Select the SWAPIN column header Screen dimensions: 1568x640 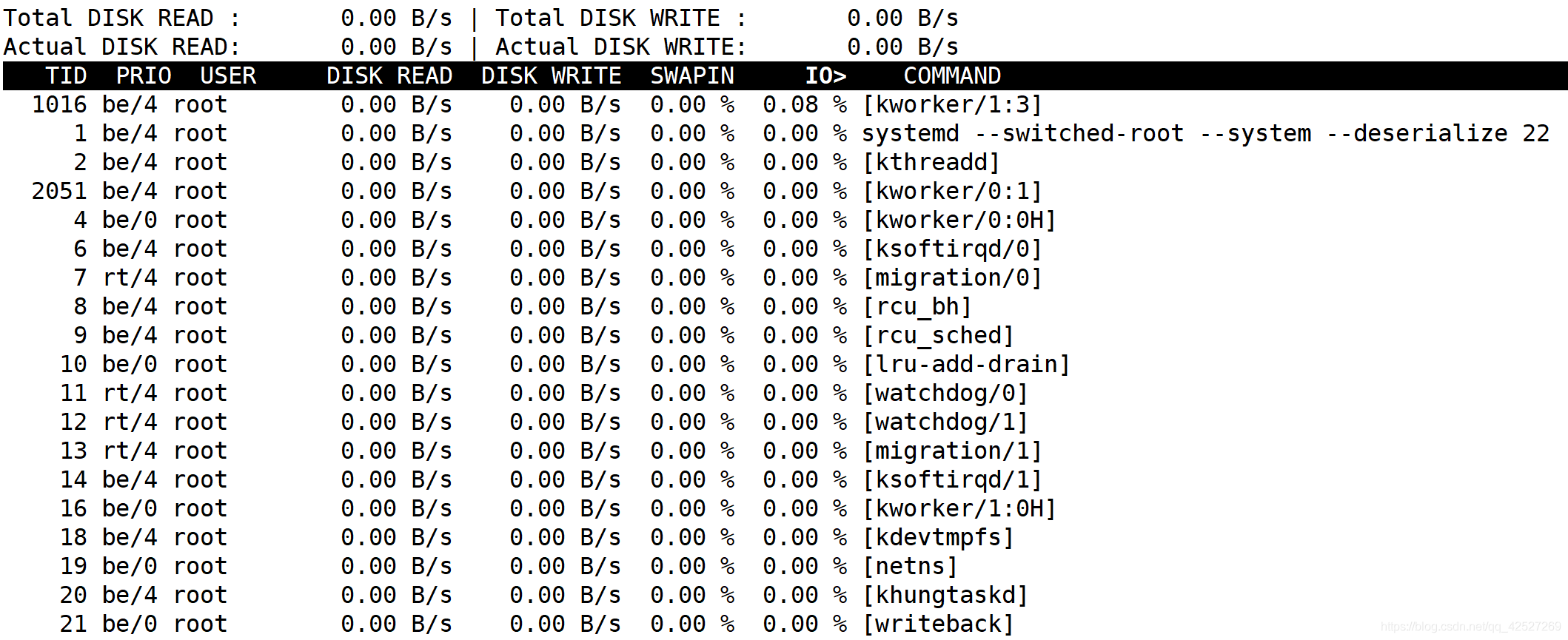[x=692, y=75]
